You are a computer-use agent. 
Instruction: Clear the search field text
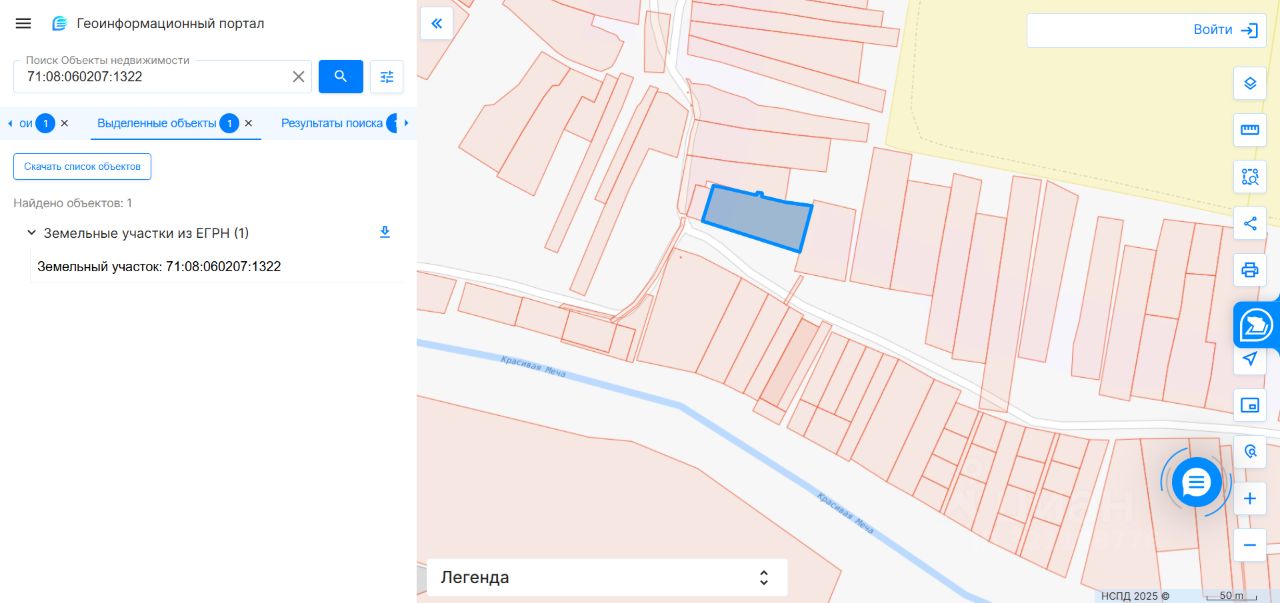(298, 76)
